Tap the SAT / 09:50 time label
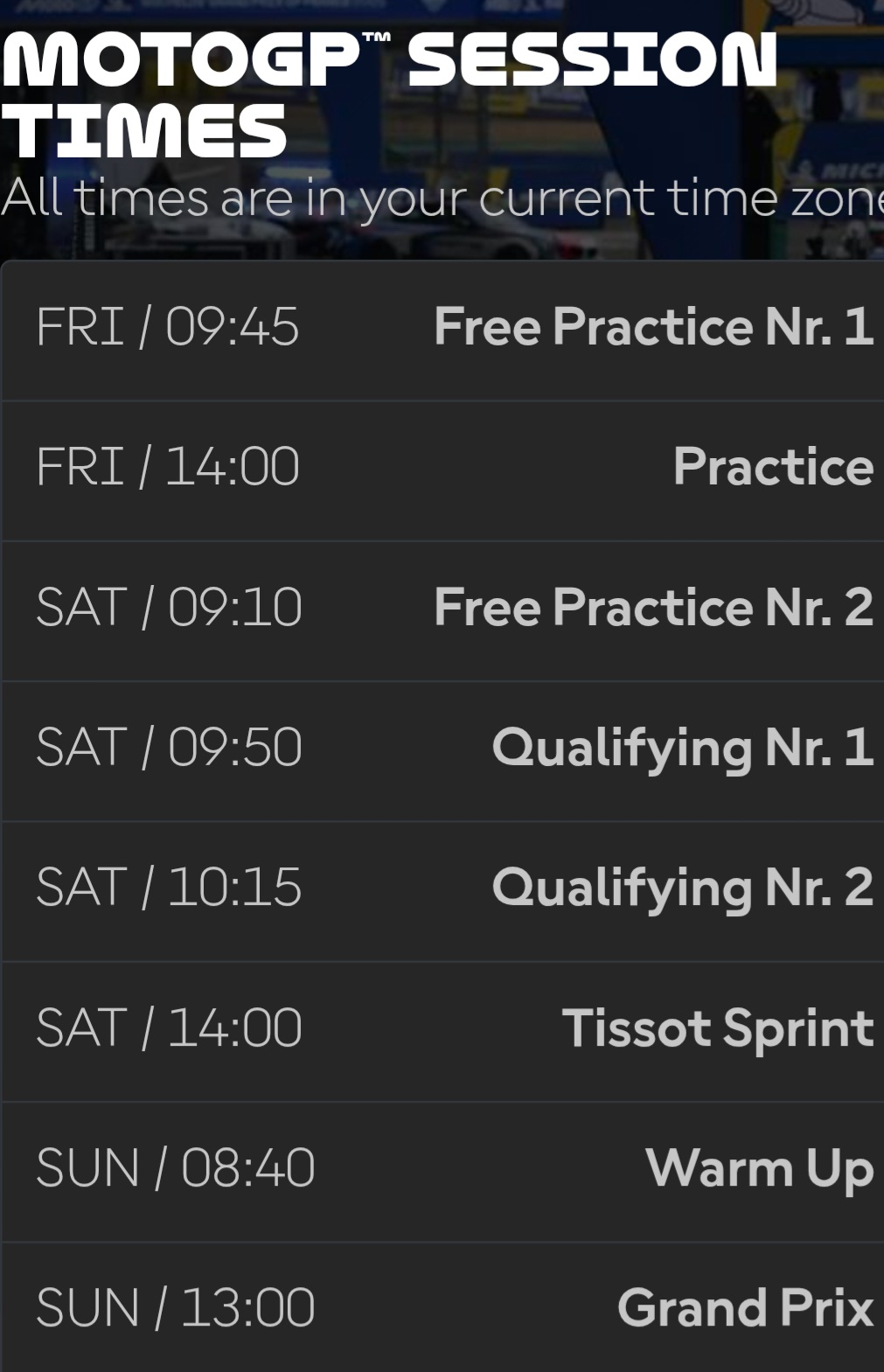This screenshot has height=1372, width=884. click(169, 748)
